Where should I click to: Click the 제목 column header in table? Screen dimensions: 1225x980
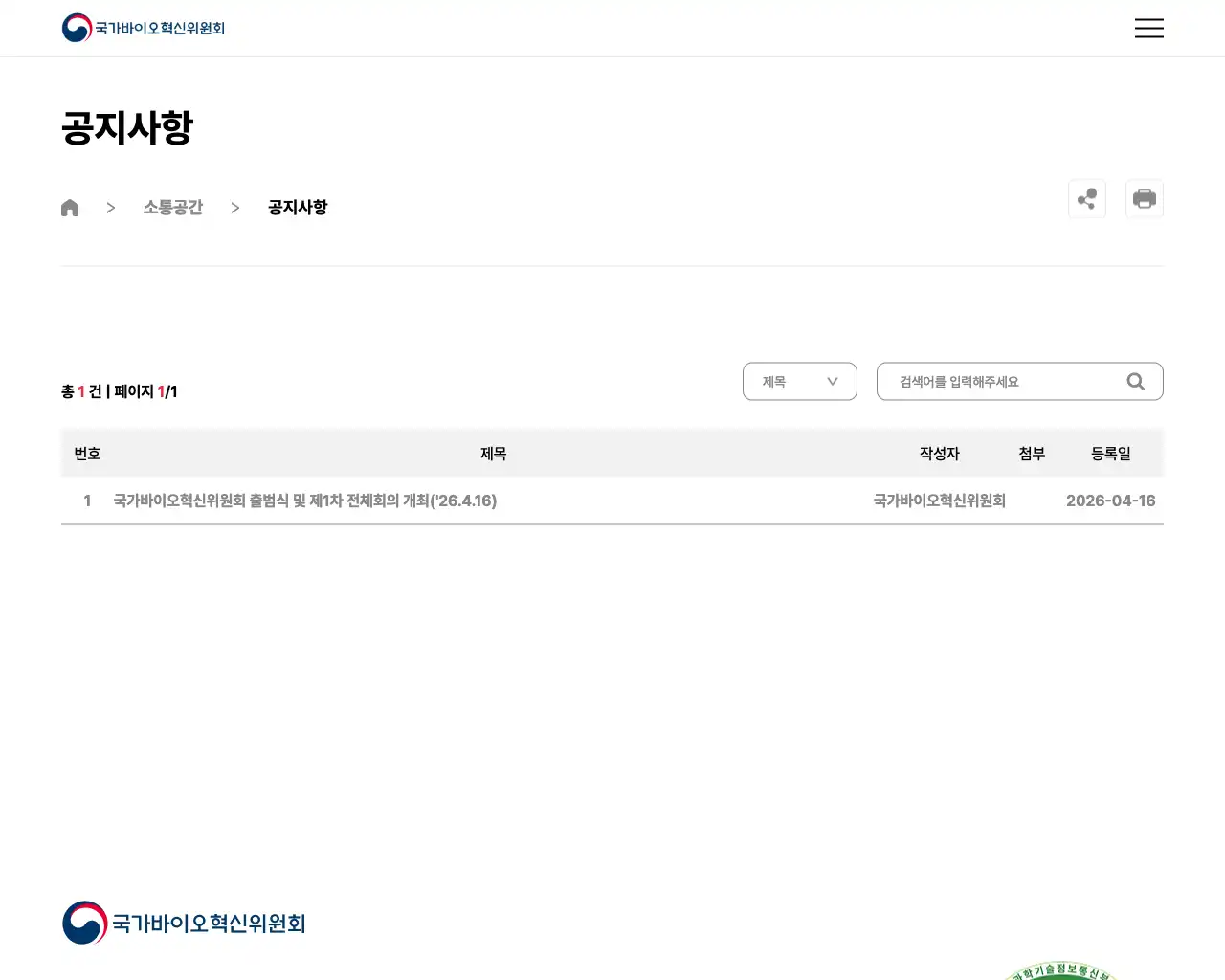point(493,454)
